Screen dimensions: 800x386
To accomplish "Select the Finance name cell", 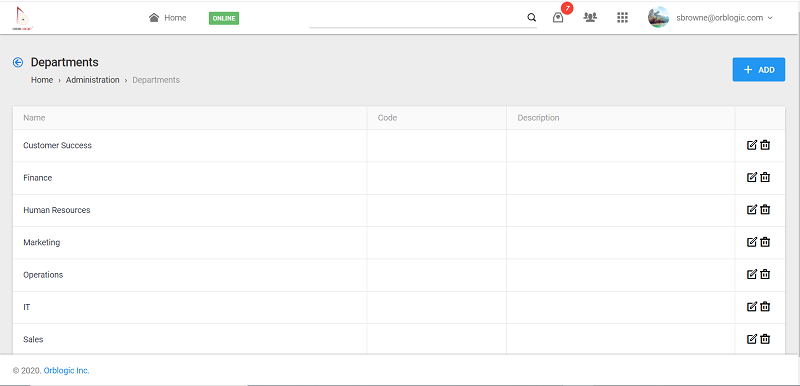I will (x=190, y=178).
